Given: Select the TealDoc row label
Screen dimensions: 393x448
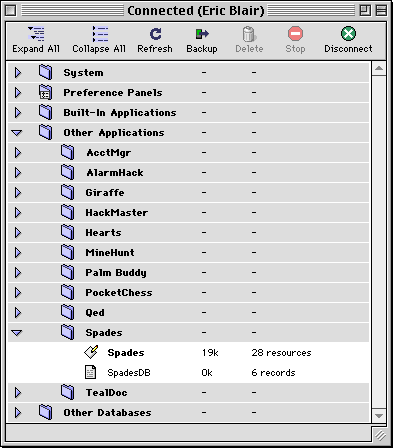Looking at the screenshot, I should tap(106, 393).
